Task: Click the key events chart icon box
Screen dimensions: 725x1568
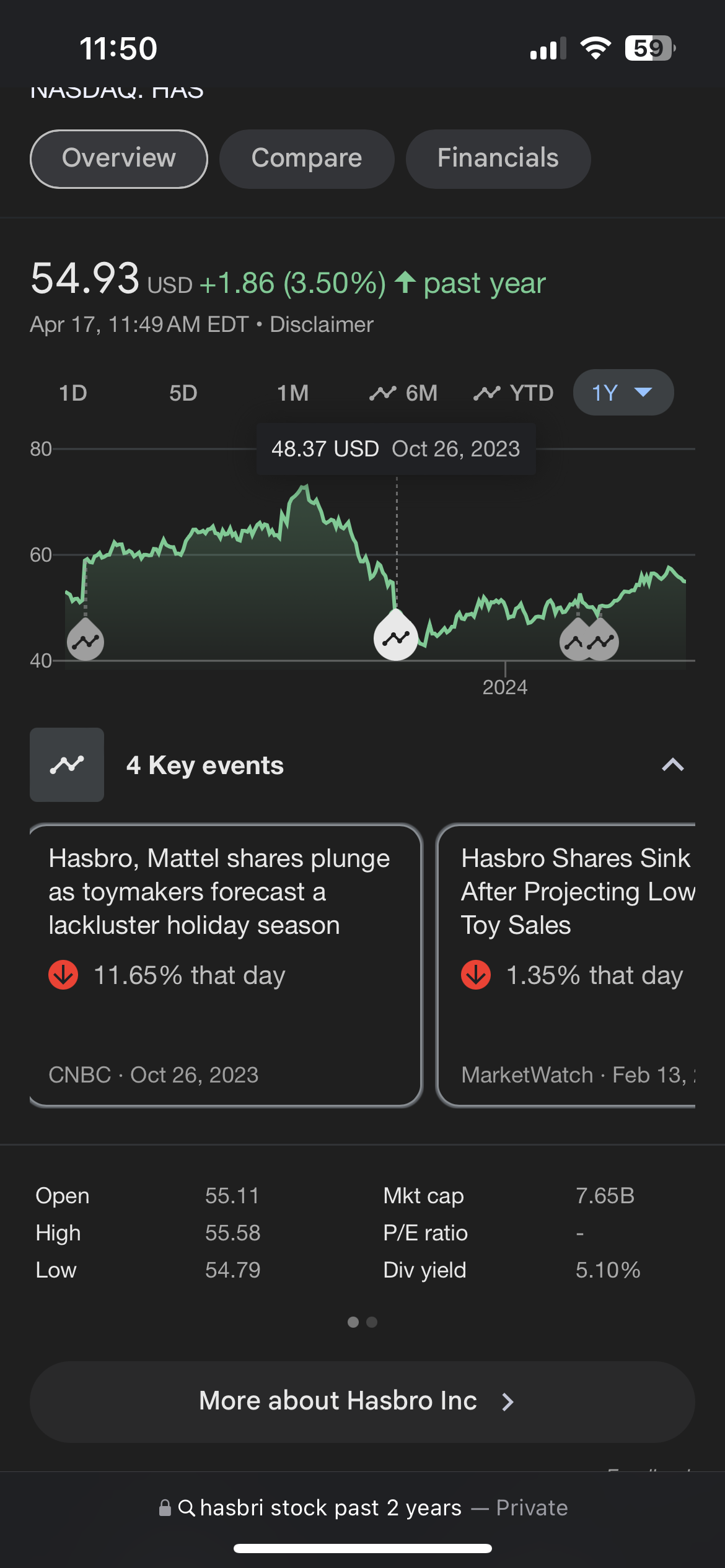Action: coord(67,765)
